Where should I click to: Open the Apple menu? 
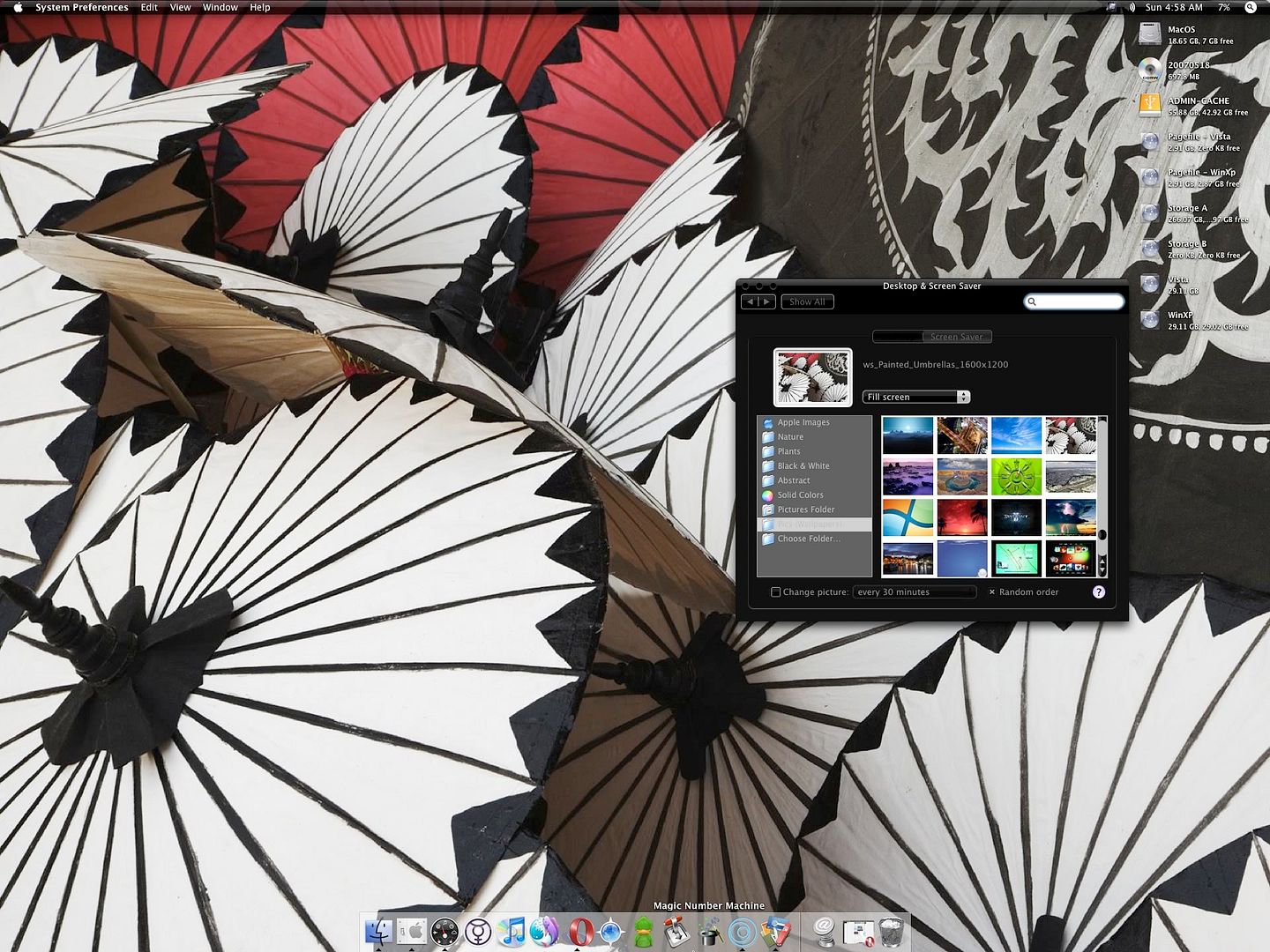pyautogui.click(x=17, y=7)
